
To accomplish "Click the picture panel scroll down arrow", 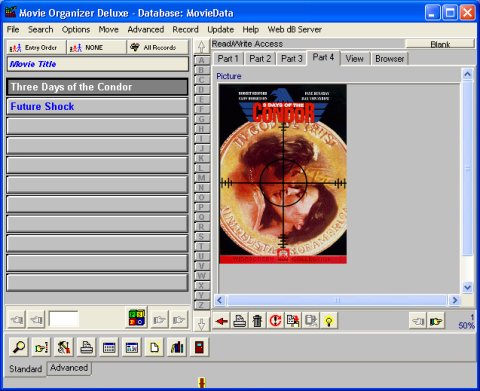I will tap(468, 287).
